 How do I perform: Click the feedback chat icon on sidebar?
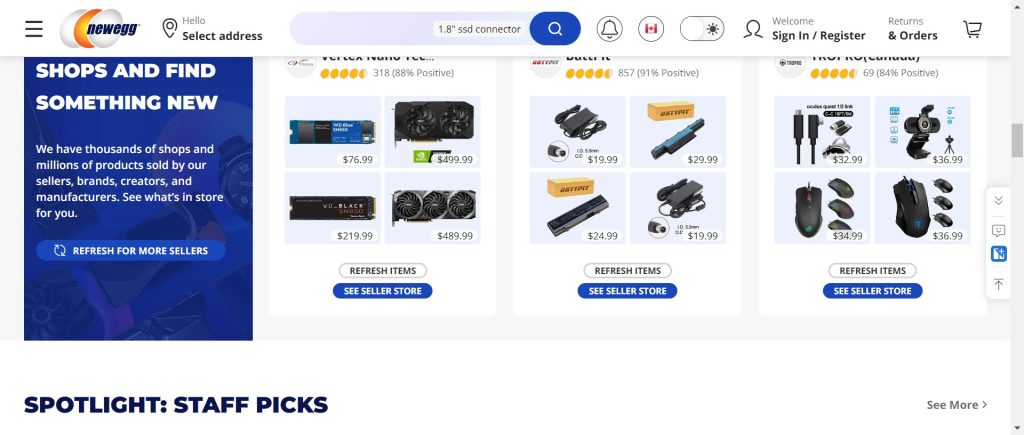coord(998,231)
